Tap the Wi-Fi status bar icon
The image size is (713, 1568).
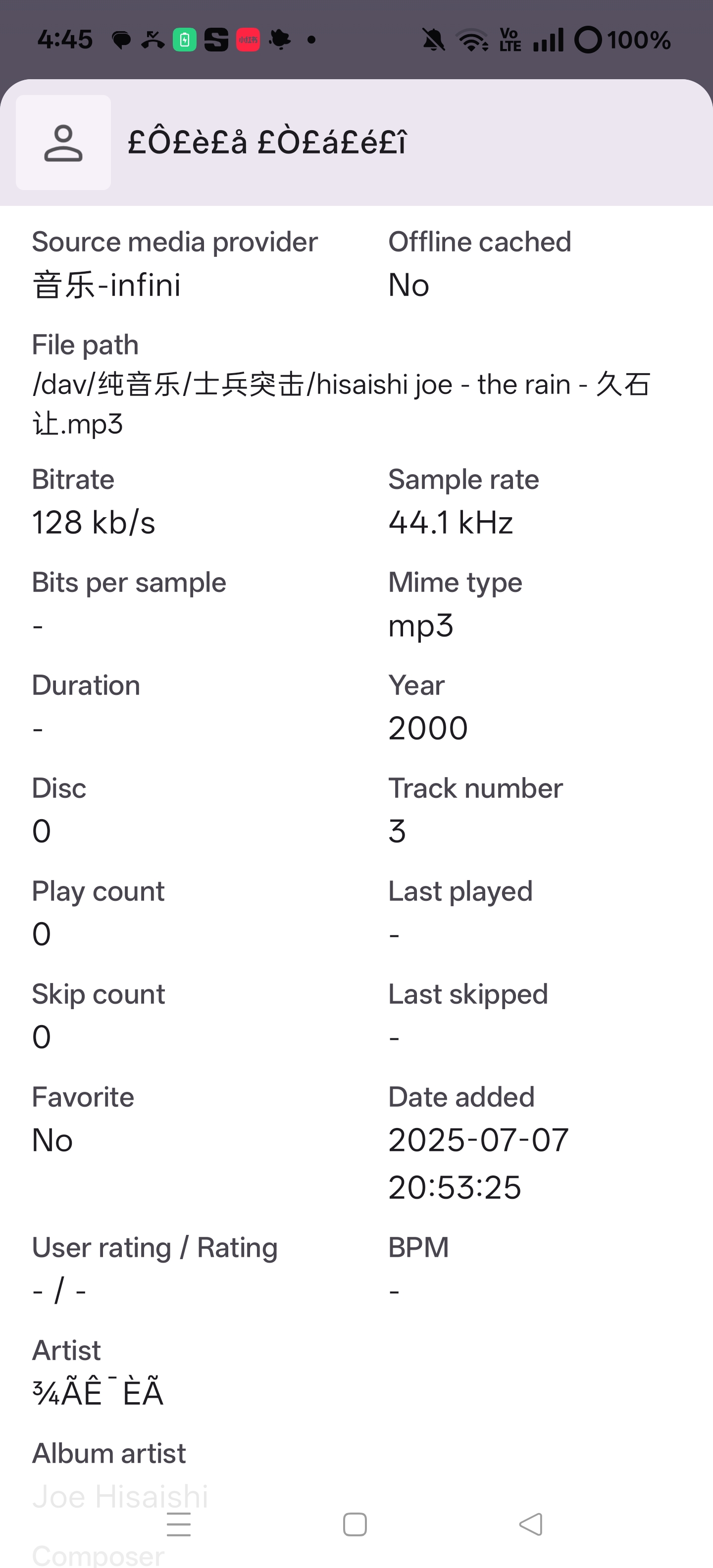click(x=472, y=40)
